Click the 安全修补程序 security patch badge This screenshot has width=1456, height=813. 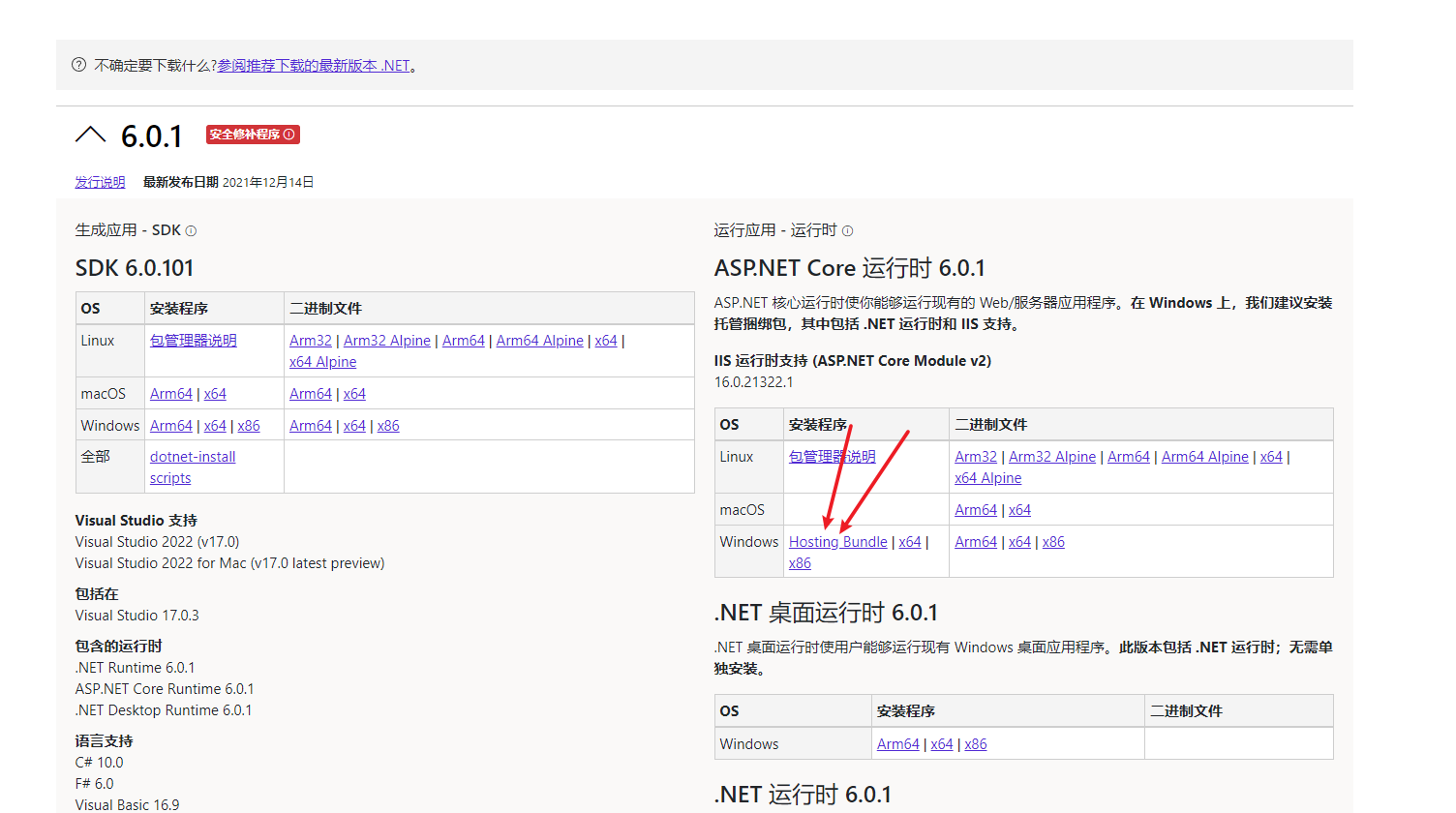(253, 135)
